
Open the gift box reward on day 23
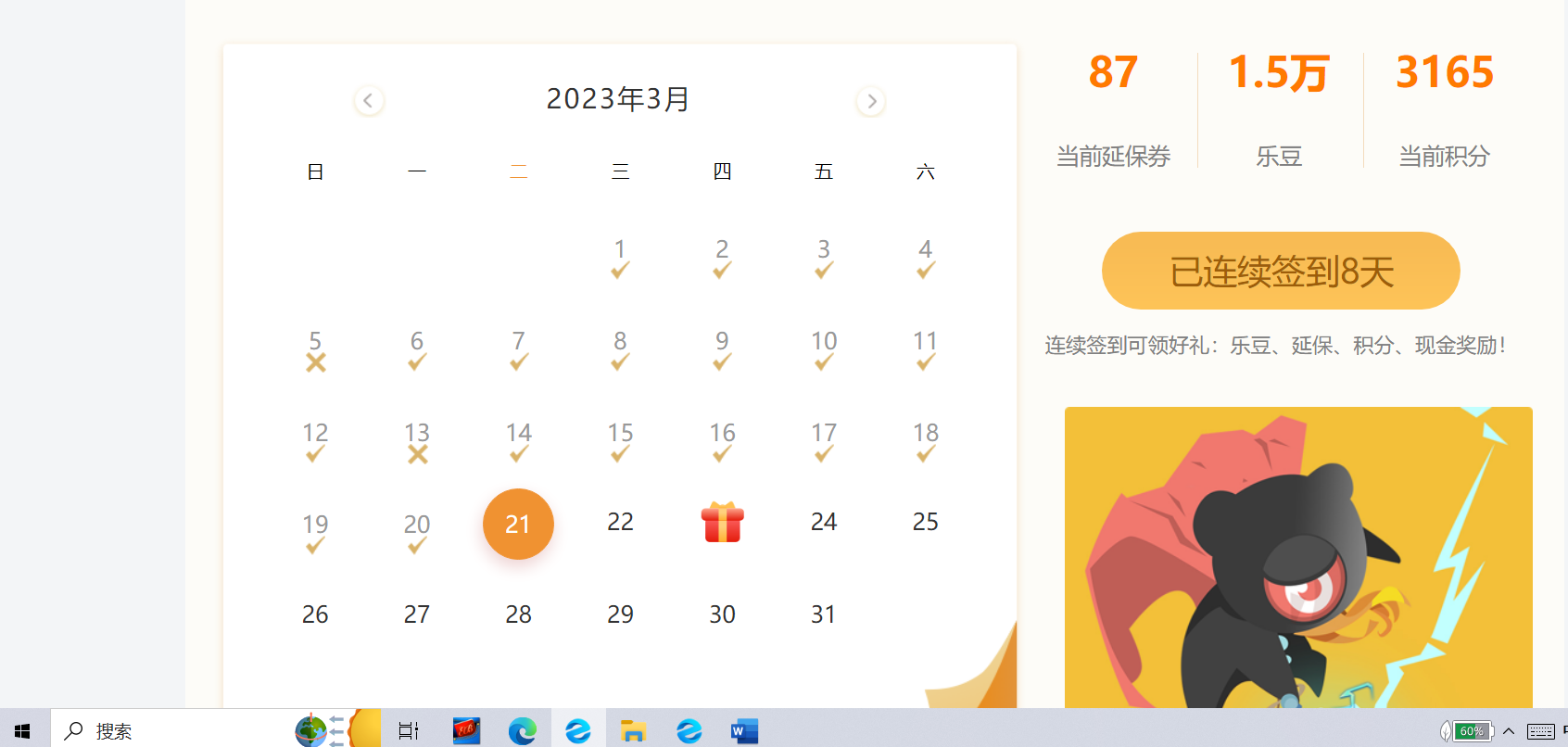[x=722, y=522]
